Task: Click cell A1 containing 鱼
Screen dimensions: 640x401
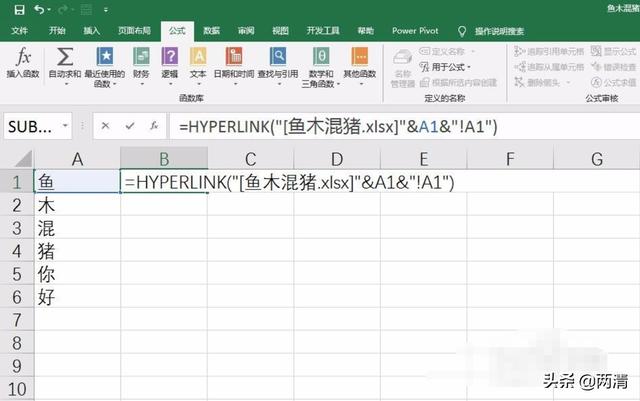Action: (x=78, y=182)
